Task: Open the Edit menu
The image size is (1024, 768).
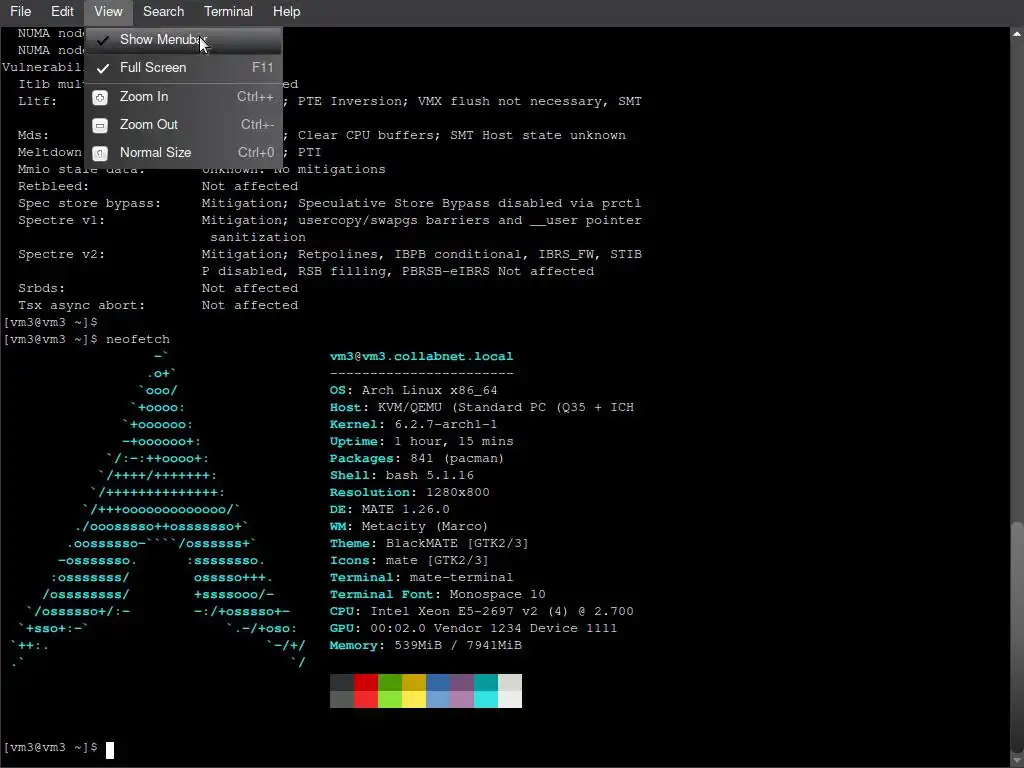Action: 62,12
